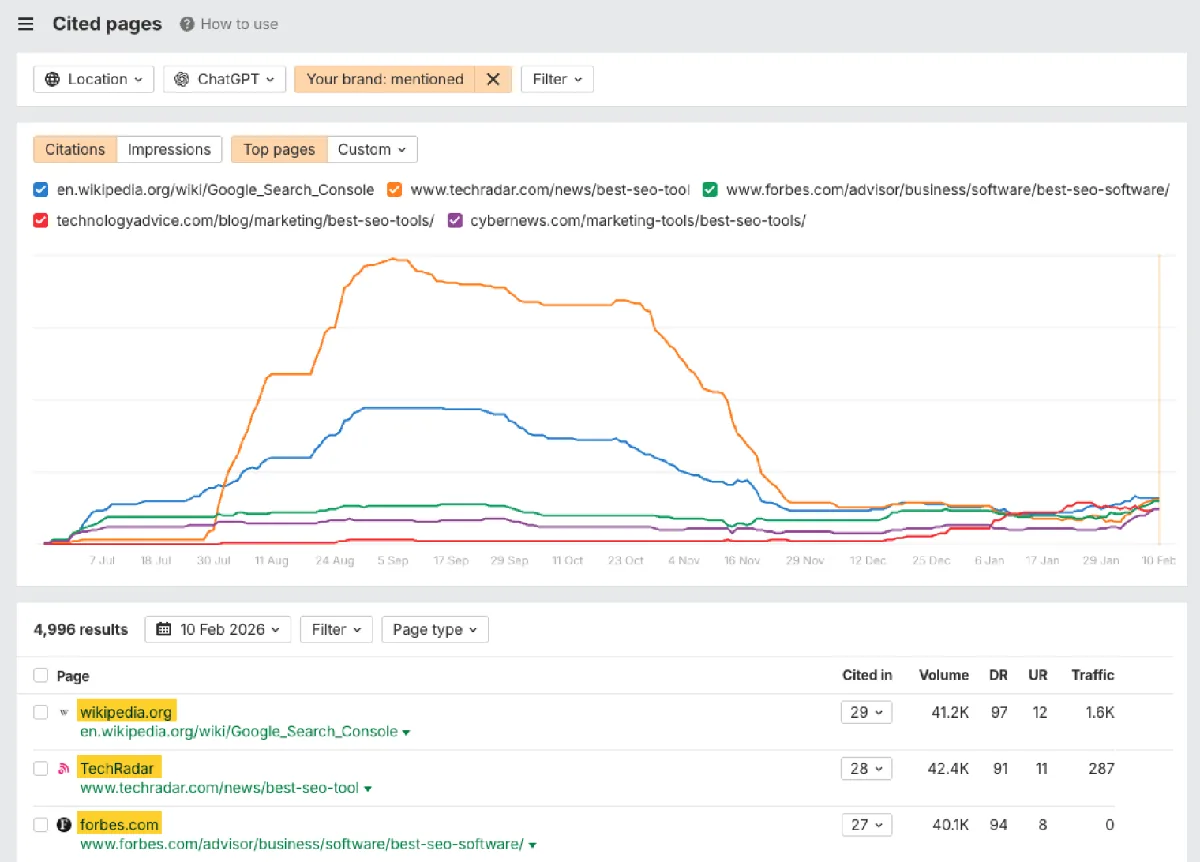Click the TechRadar favicon icon
This screenshot has height=862, width=1200.
(64, 768)
